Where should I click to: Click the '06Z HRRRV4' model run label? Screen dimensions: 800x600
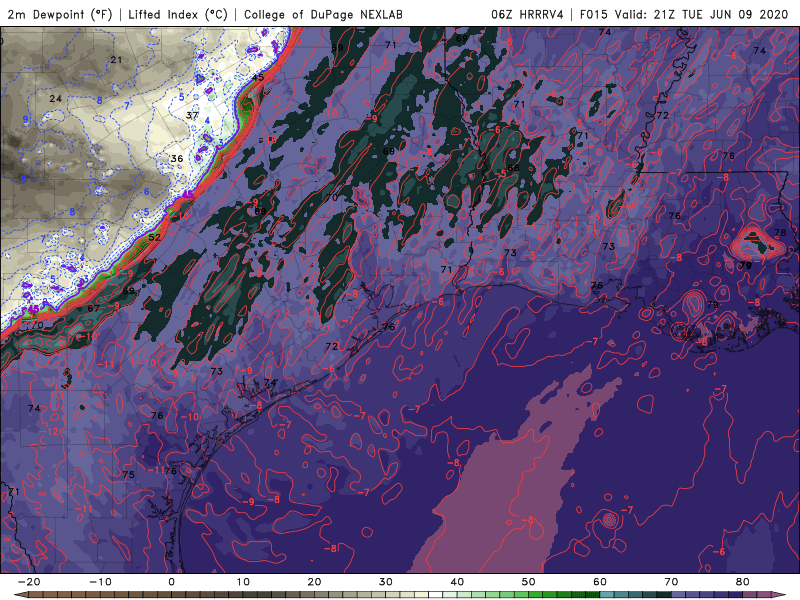coord(527,14)
